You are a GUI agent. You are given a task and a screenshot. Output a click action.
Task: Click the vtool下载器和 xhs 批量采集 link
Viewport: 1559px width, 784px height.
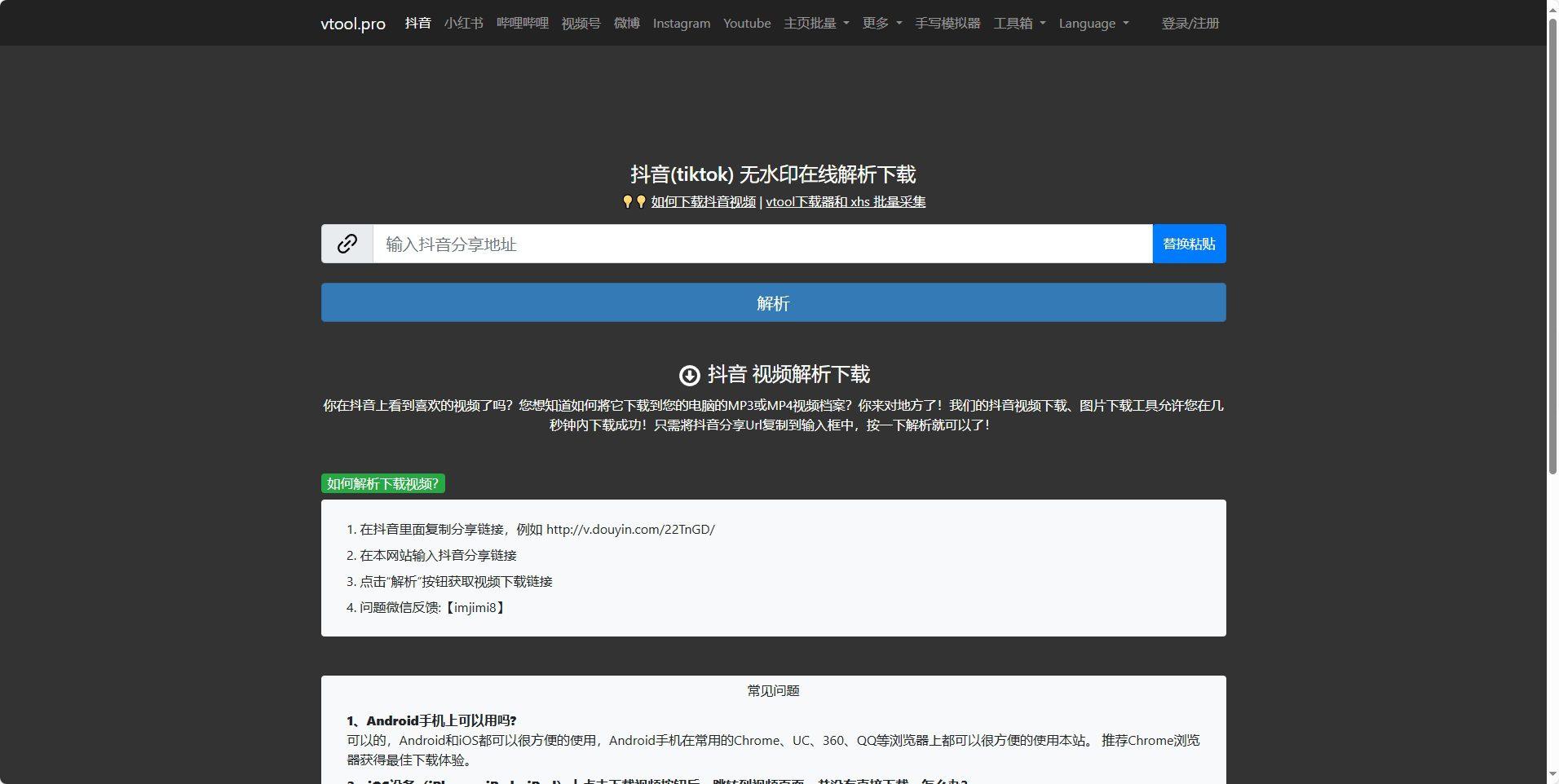tap(845, 201)
